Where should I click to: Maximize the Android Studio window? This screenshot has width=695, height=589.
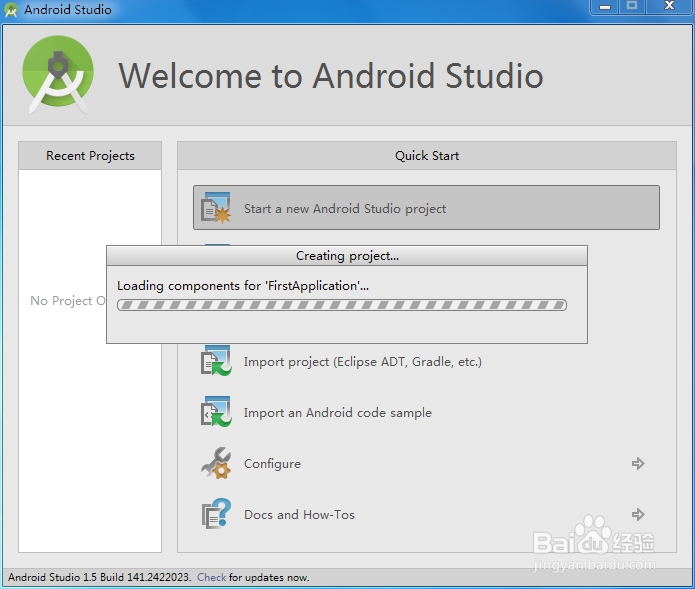pyautogui.click(x=632, y=7)
